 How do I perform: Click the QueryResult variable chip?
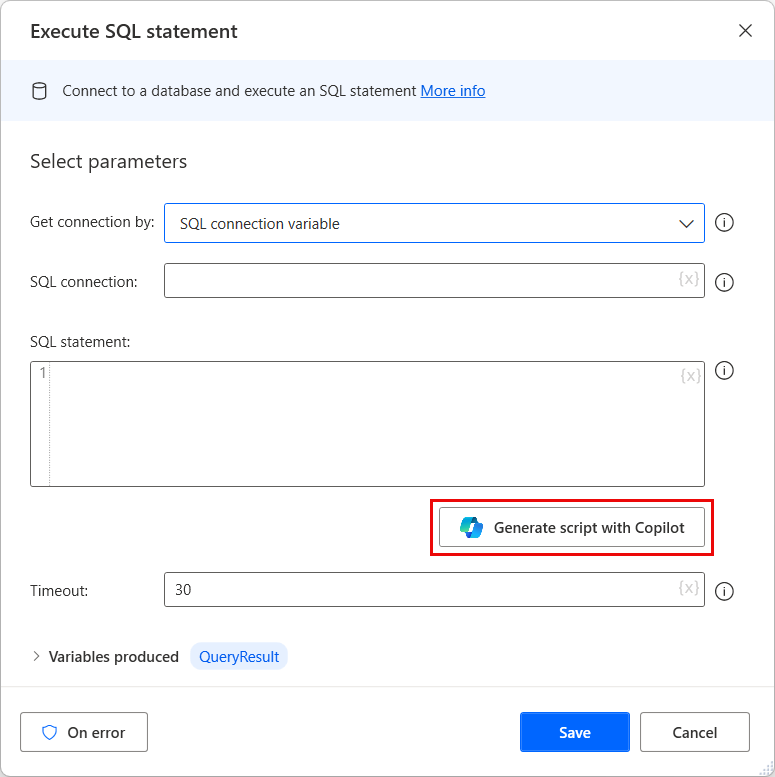pos(239,657)
